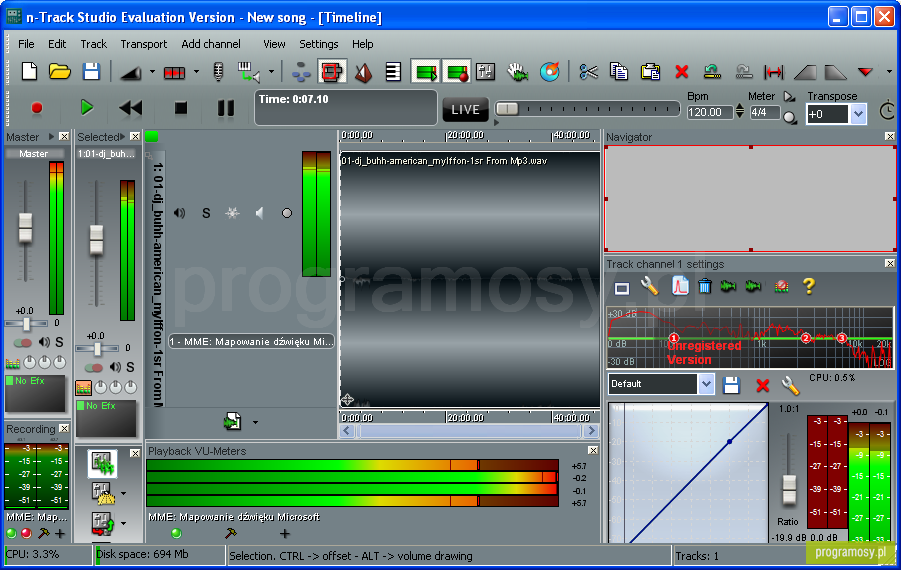Expand the Master panel arrow
This screenshot has height=570, width=901.
[51, 137]
